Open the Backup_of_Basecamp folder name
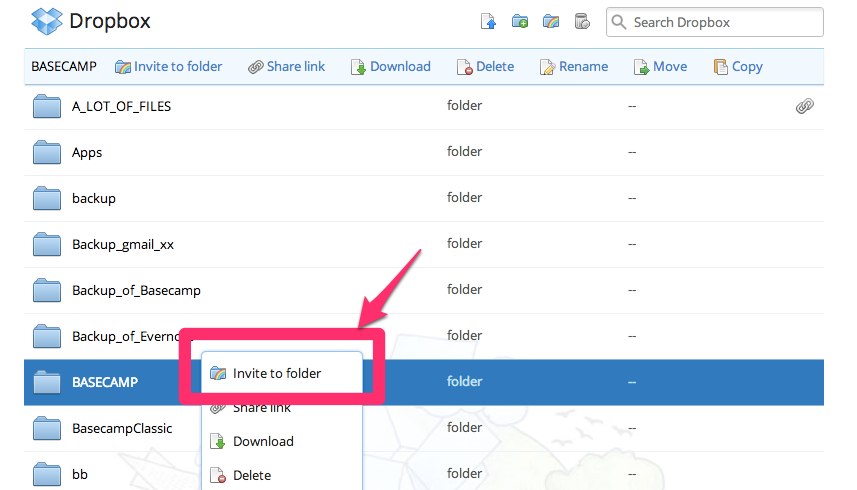This screenshot has height=490, width=857. point(136,290)
